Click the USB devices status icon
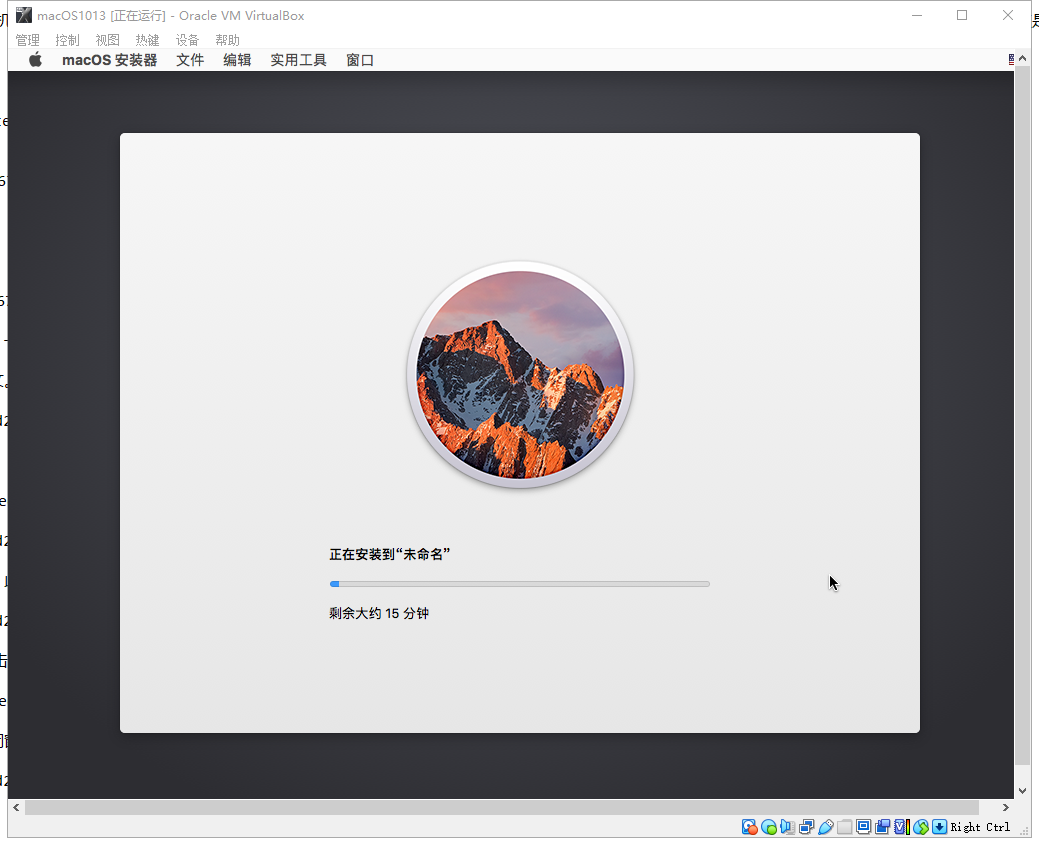1039x845 pixels. click(x=826, y=826)
